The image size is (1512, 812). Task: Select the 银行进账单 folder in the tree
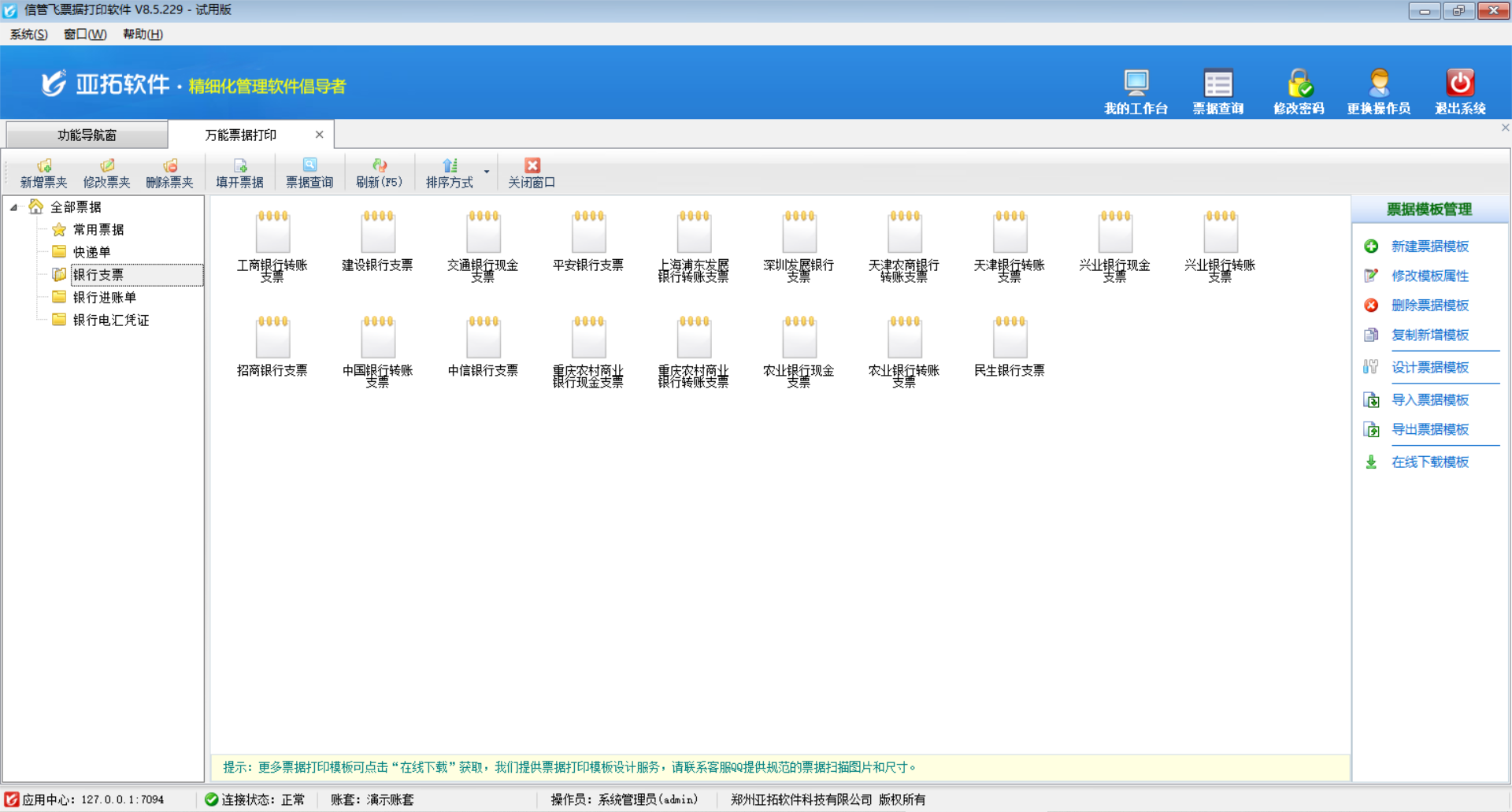click(104, 298)
